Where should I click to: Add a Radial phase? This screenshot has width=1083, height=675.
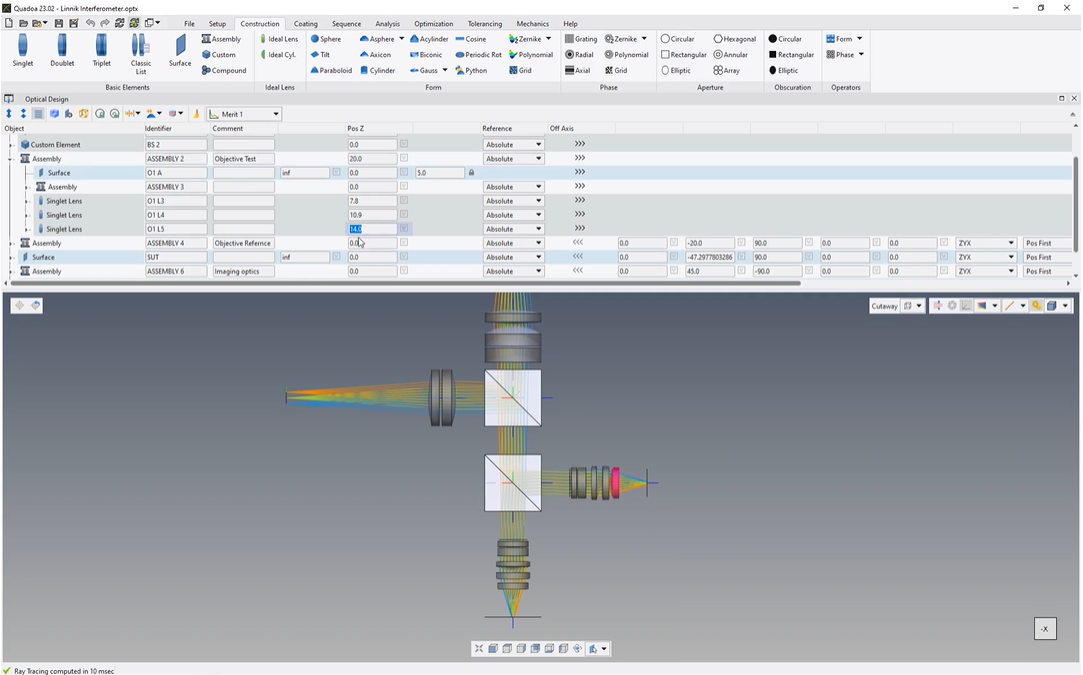pyautogui.click(x=579, y=55)
